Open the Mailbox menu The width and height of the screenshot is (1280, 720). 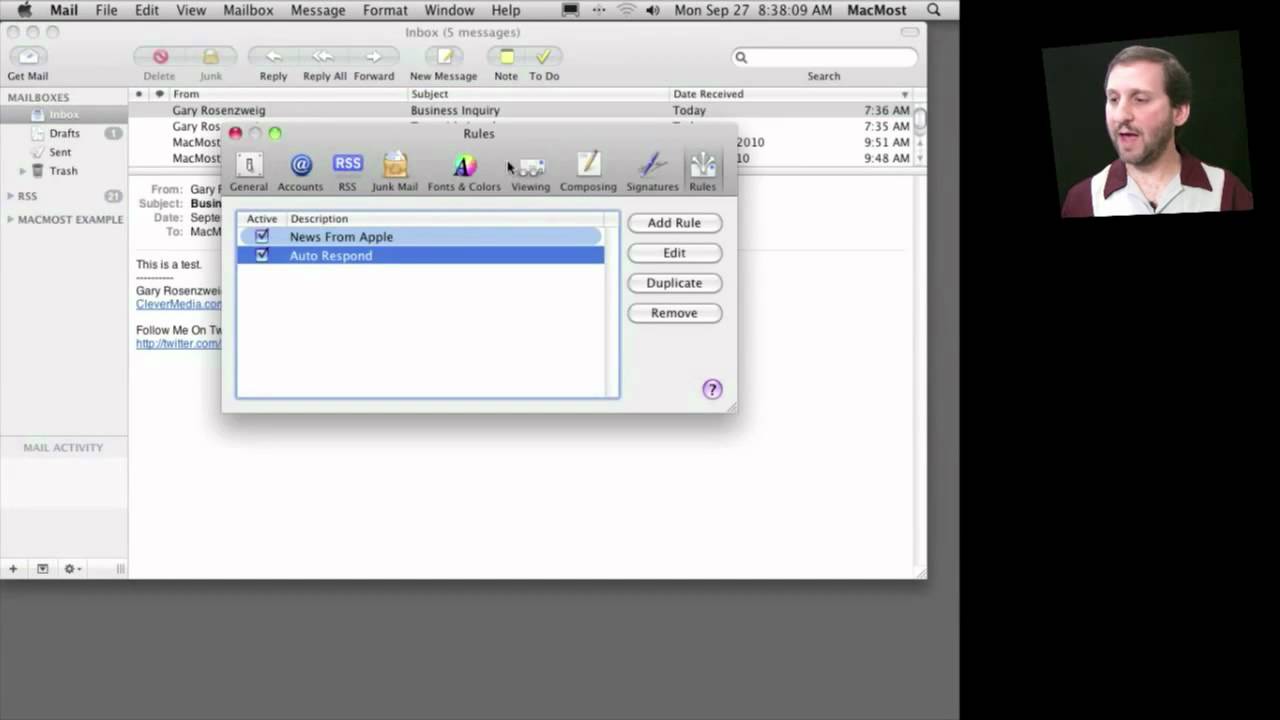(248, 10)
